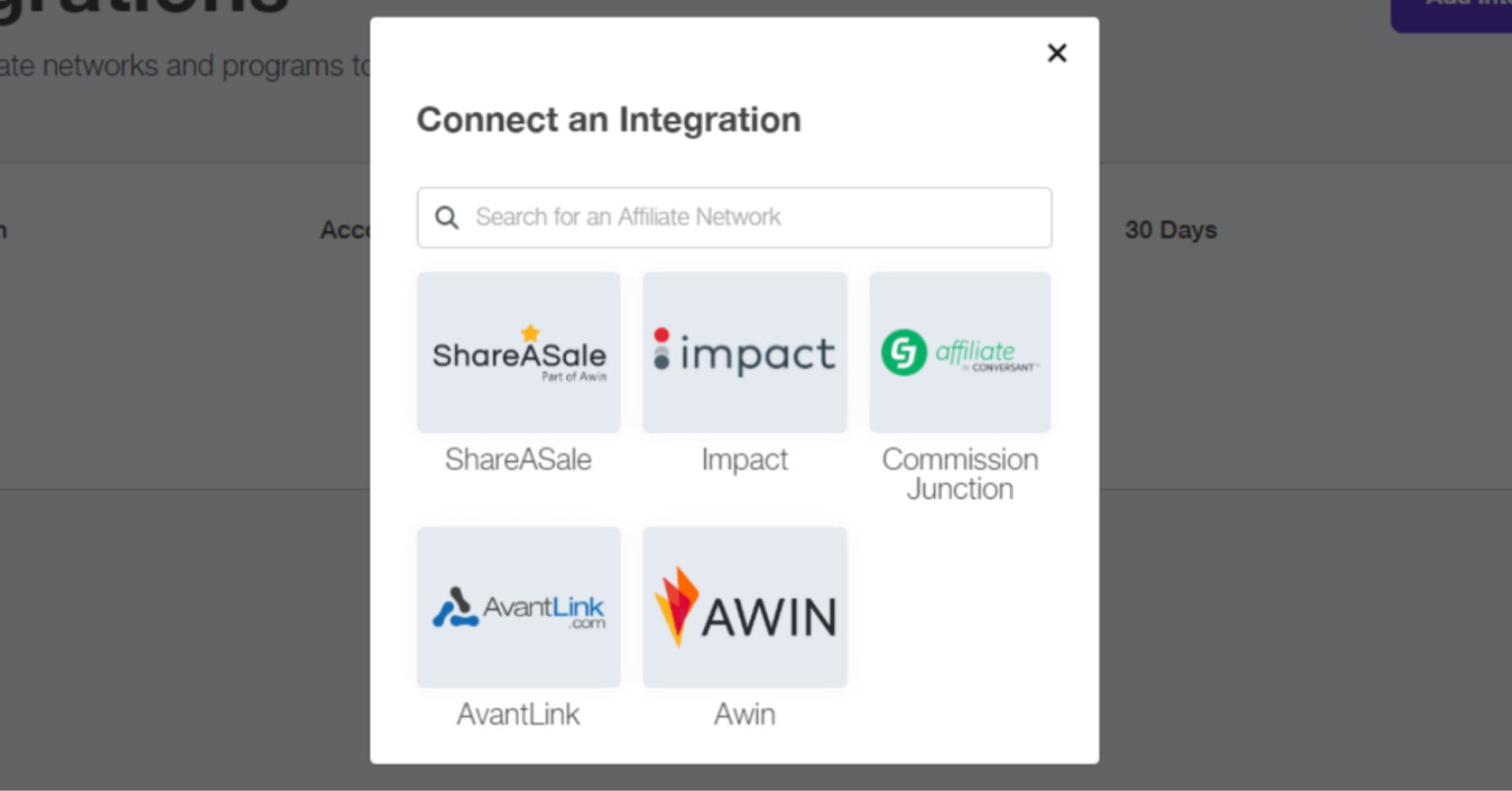1512x791 pixels.
Task: Select the ShareASale logo tile
Action: click(x=519, y=352)
